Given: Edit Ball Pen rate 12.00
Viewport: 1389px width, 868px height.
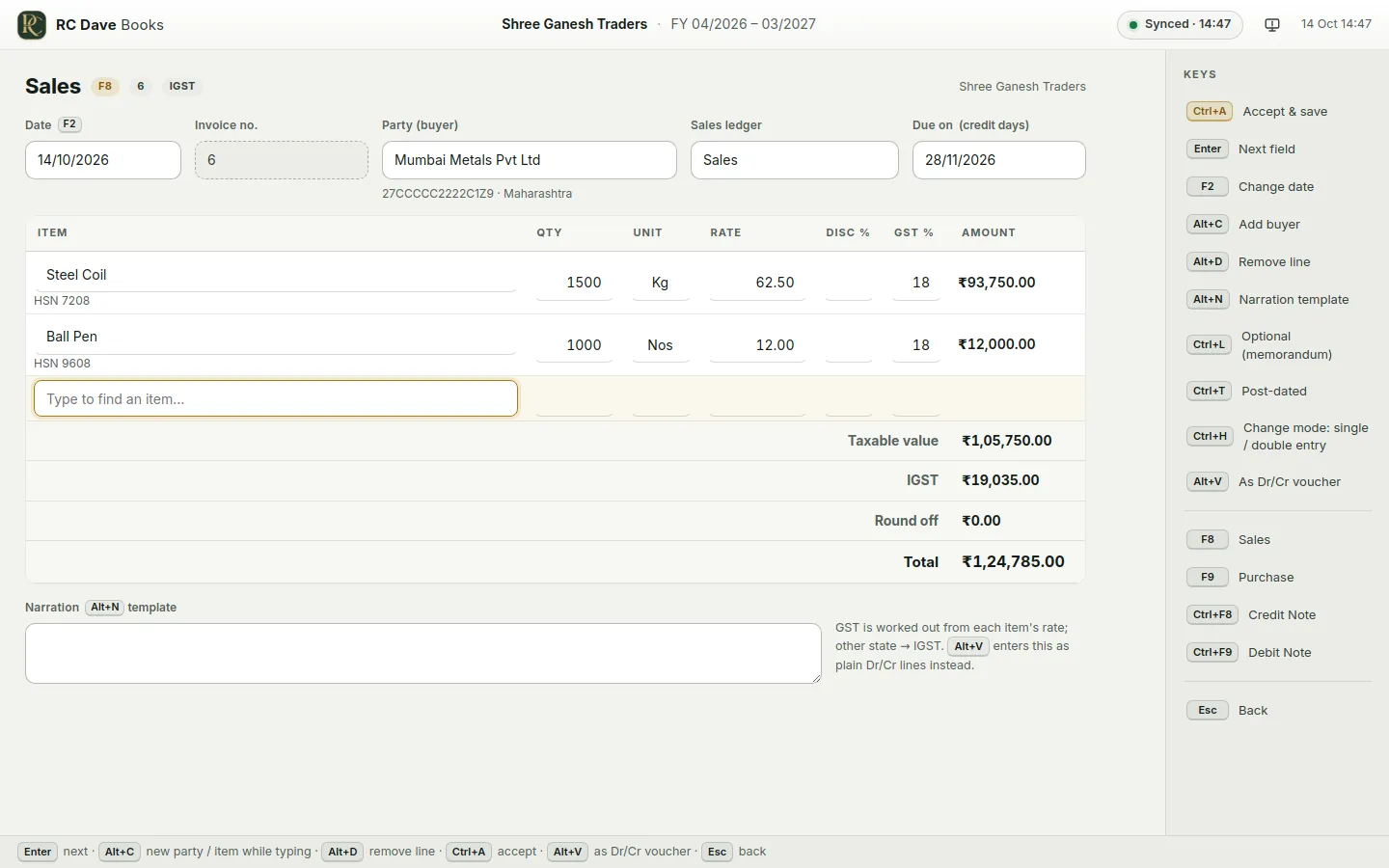Looking at the screenshot, I should click(x=757, y=345).
